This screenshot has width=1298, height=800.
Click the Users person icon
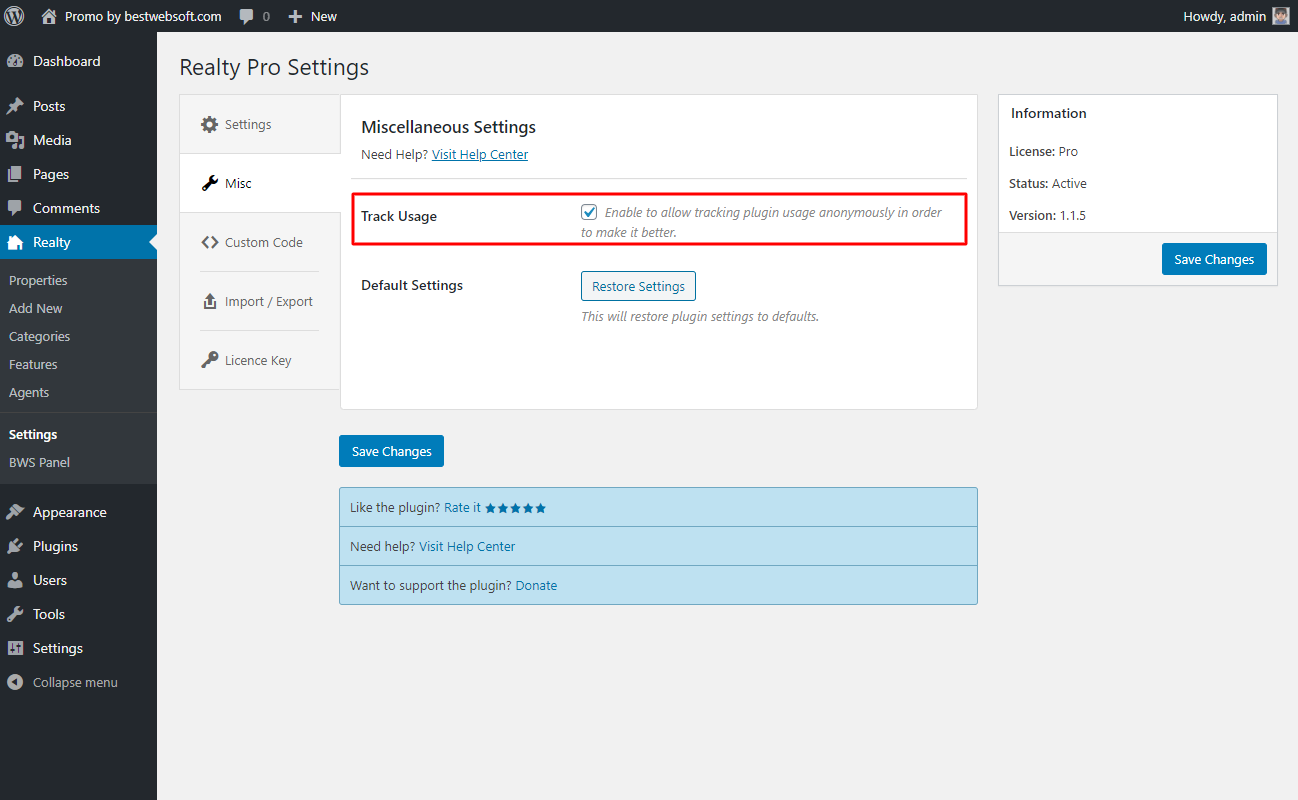14,580
